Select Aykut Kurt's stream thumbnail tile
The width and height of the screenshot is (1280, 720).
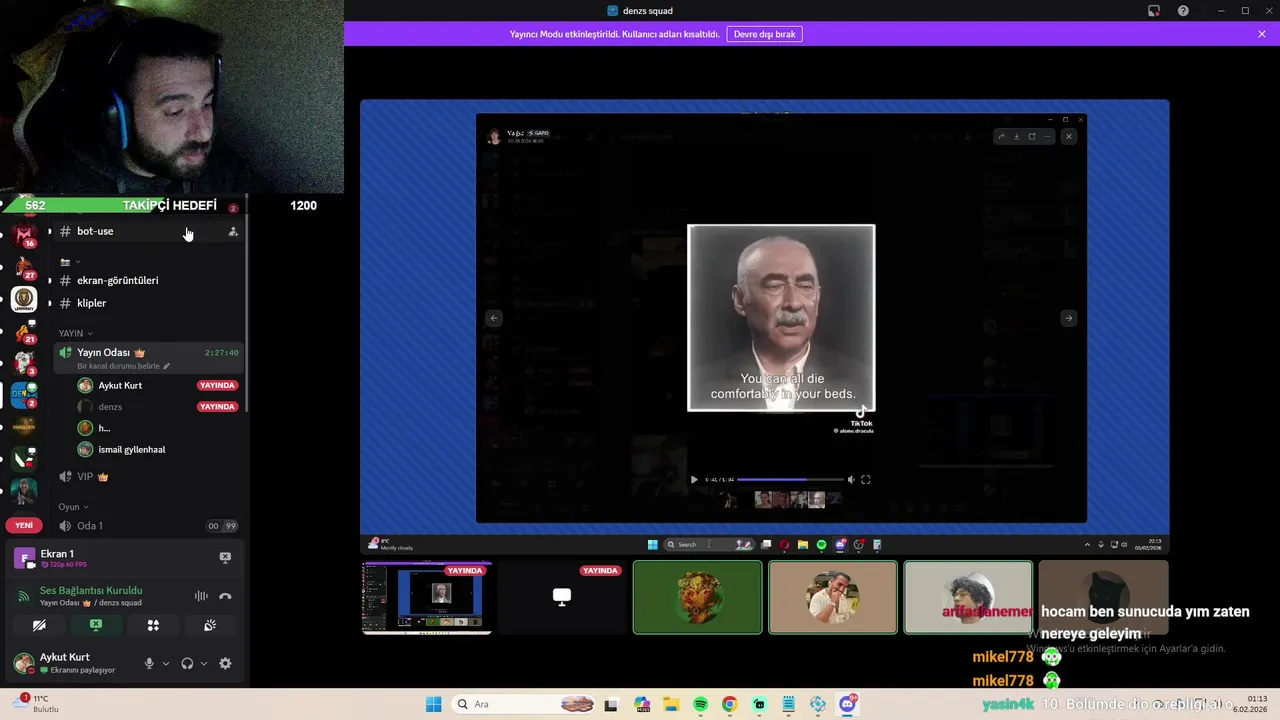427,597
